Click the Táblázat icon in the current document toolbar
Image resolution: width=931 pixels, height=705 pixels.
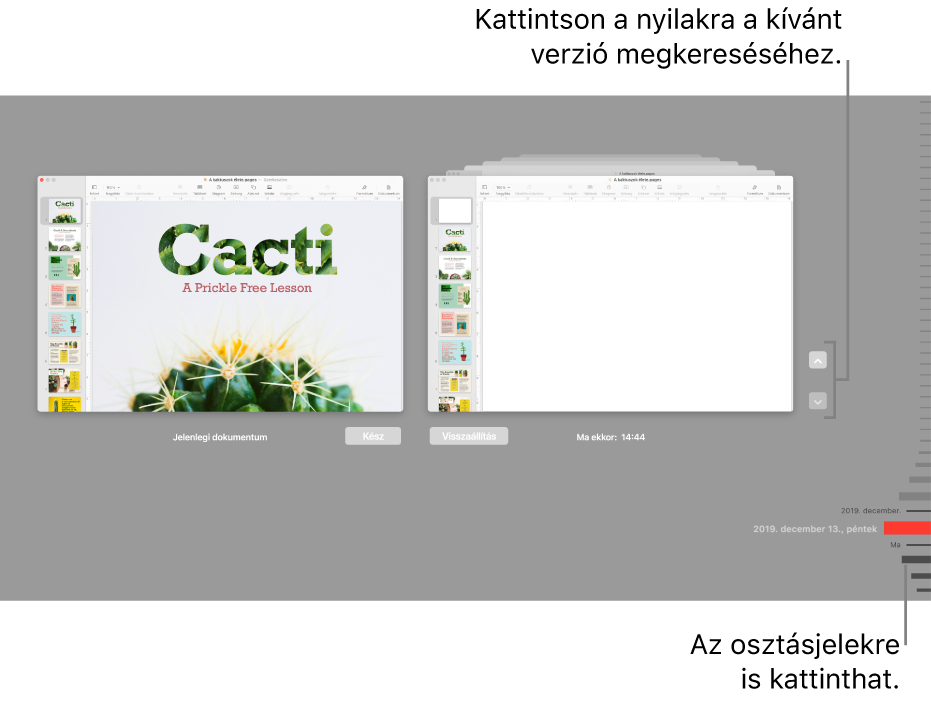(x=200, y=187)
